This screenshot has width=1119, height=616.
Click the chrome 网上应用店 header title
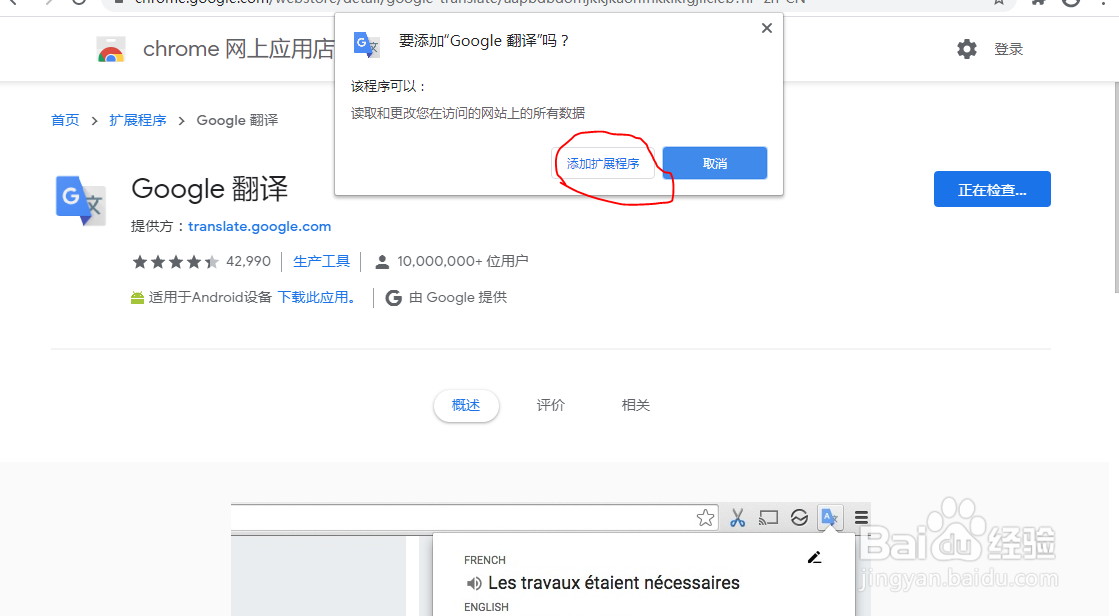pos(239,49)
